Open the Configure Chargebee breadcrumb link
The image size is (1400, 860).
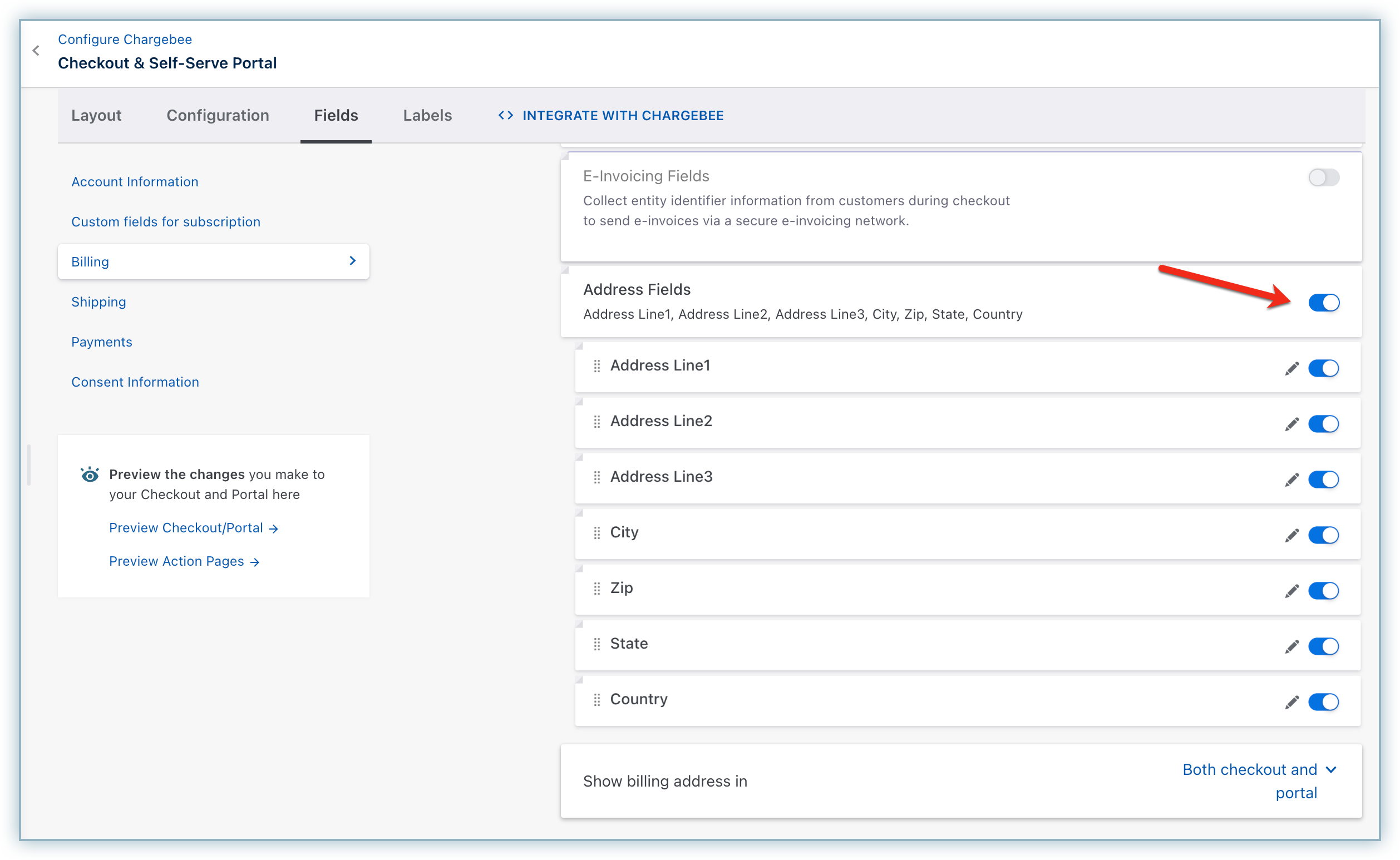coord(125,39)
